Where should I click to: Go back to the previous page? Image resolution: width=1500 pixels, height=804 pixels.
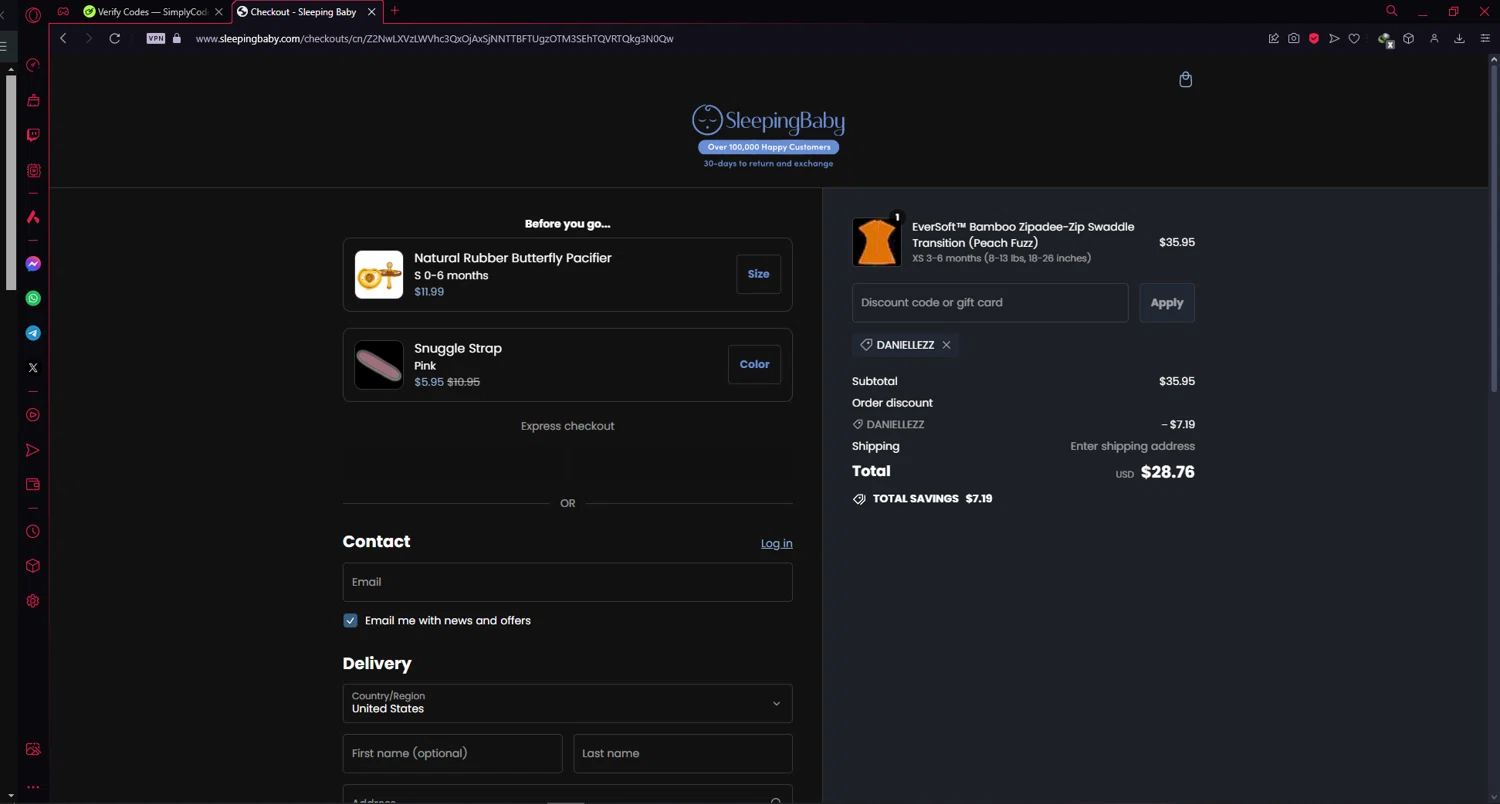tap(63, 39)
